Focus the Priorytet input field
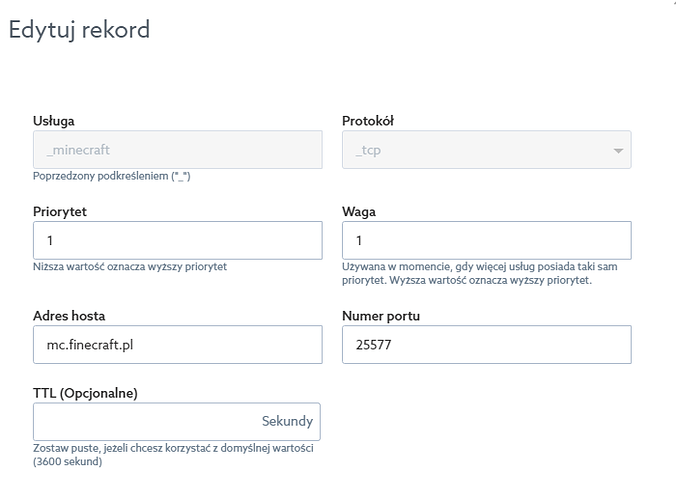 [x=177, y=240]
